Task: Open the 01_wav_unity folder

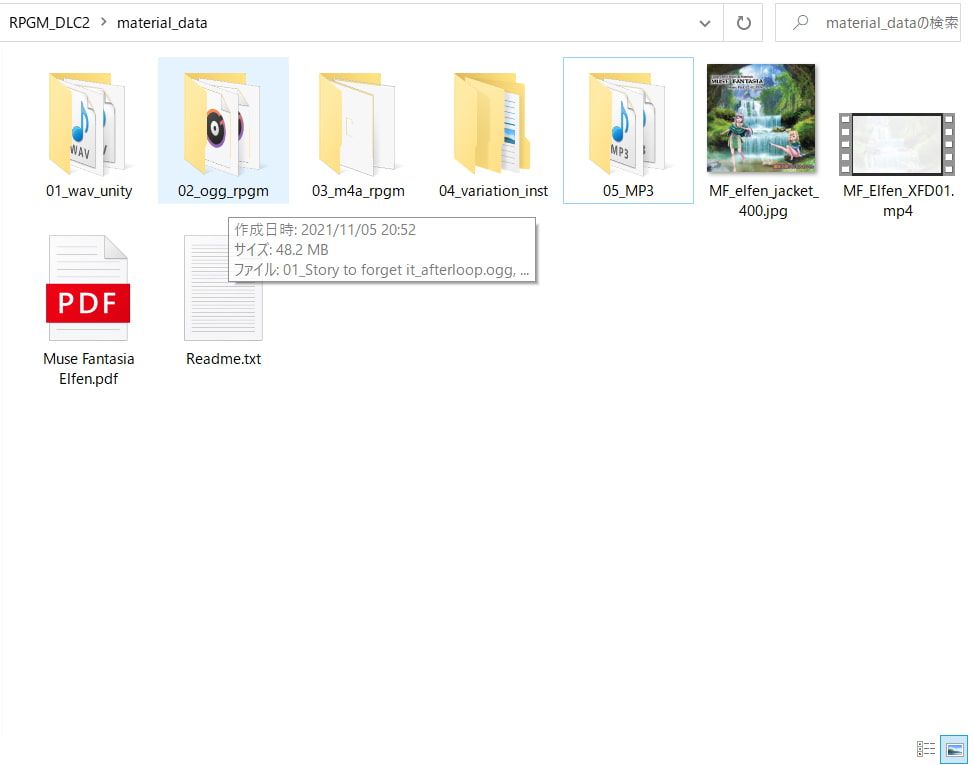Action: point(88,123)
